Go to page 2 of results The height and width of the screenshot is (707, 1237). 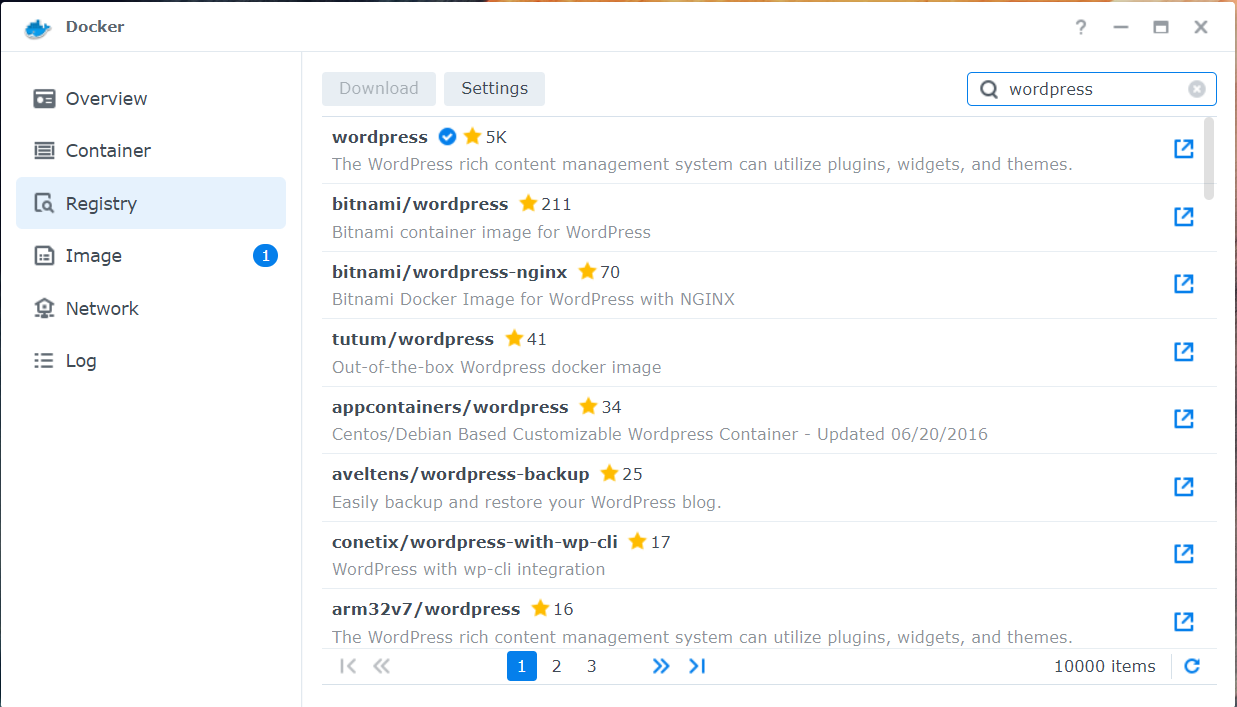click(x=557, y=666)
